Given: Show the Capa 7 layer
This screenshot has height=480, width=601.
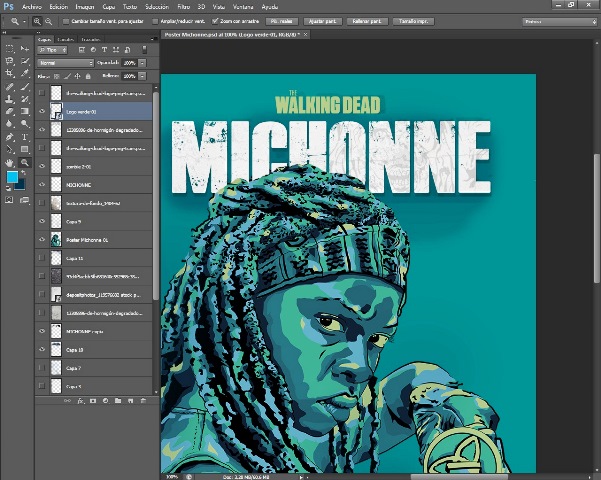Looking at the screenshot, I should coord(42,368).
